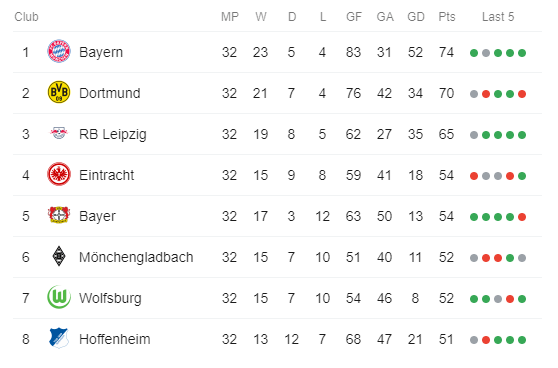Image resolution: width=558 pixels, height=368 pixels.
Task: Click the Dortmund BVB logo
Action: 59,92
